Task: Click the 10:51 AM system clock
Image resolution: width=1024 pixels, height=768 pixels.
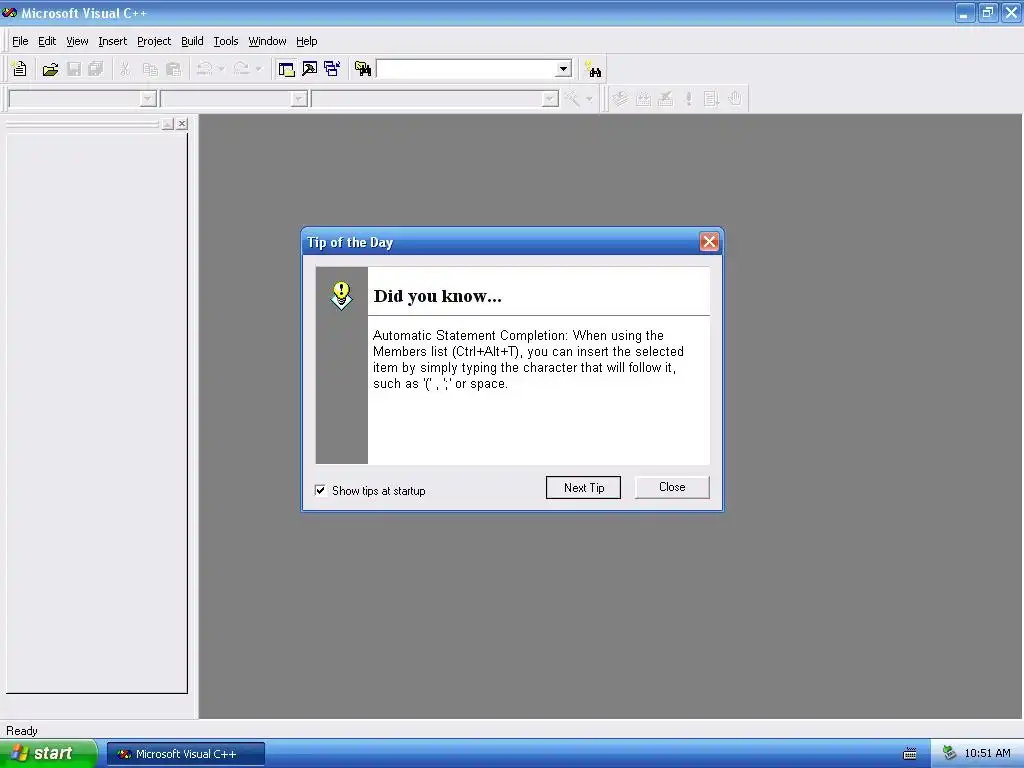Action: 987,754
